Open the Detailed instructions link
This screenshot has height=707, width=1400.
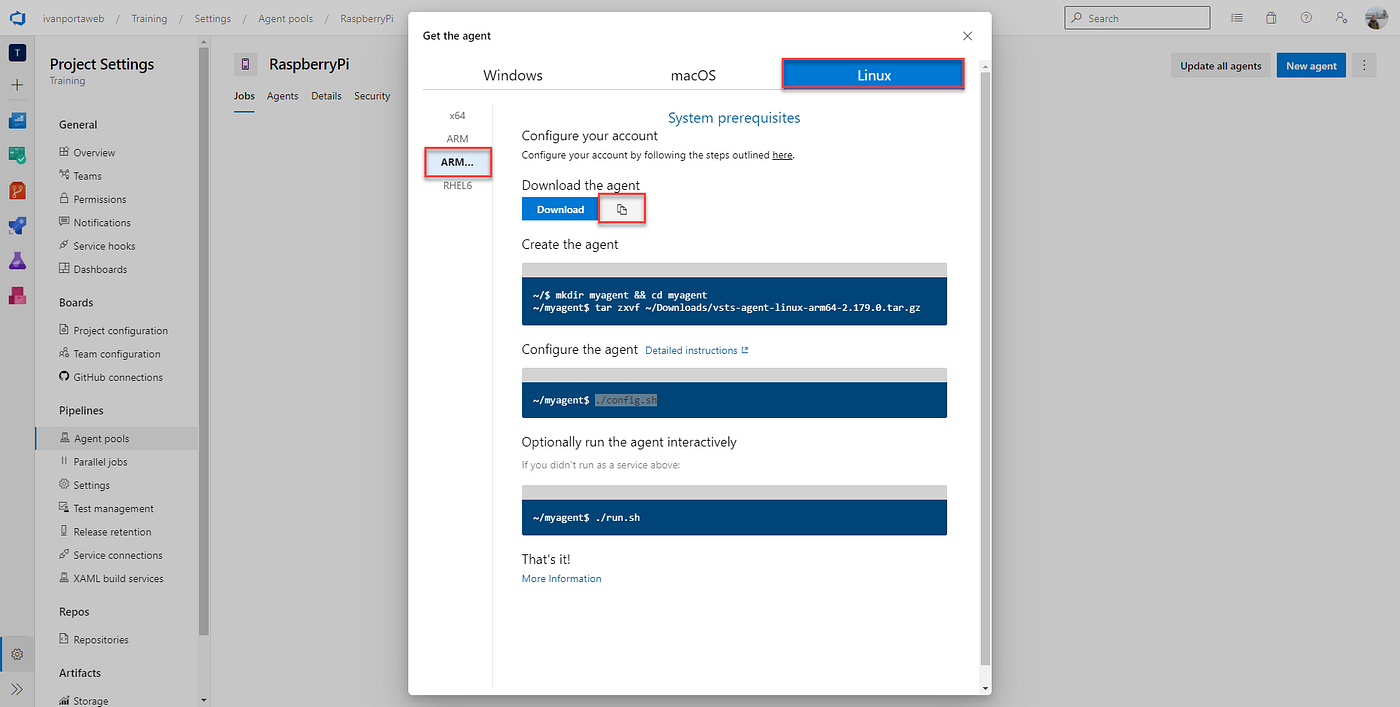click(693, 350)
